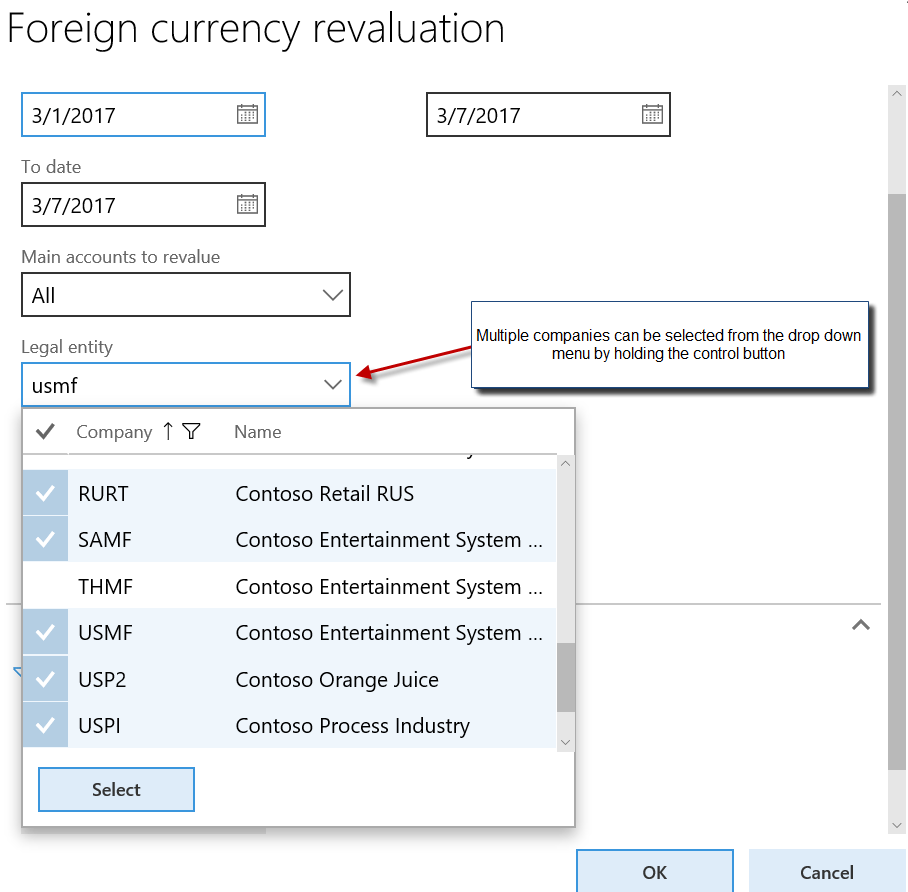Click the THMF company code cell
The height and width of the screenshot is (892, 908).
coord(105,586)
